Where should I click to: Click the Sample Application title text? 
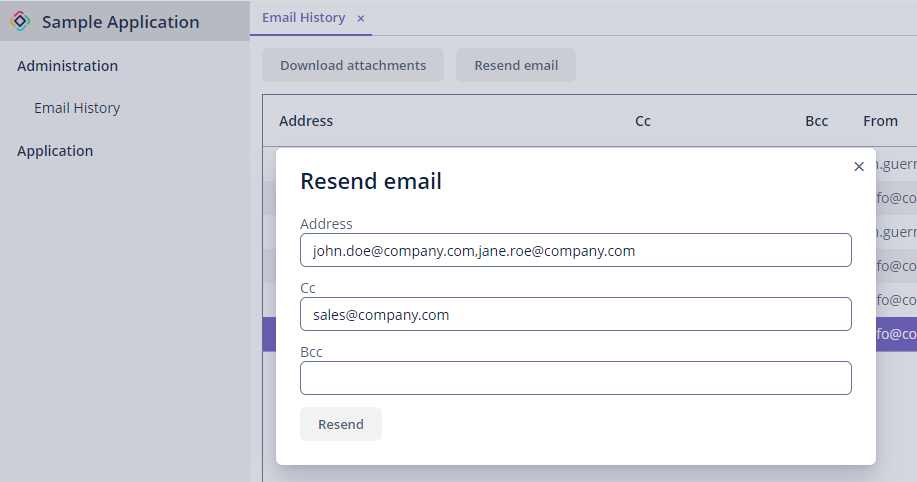(120, 22)
